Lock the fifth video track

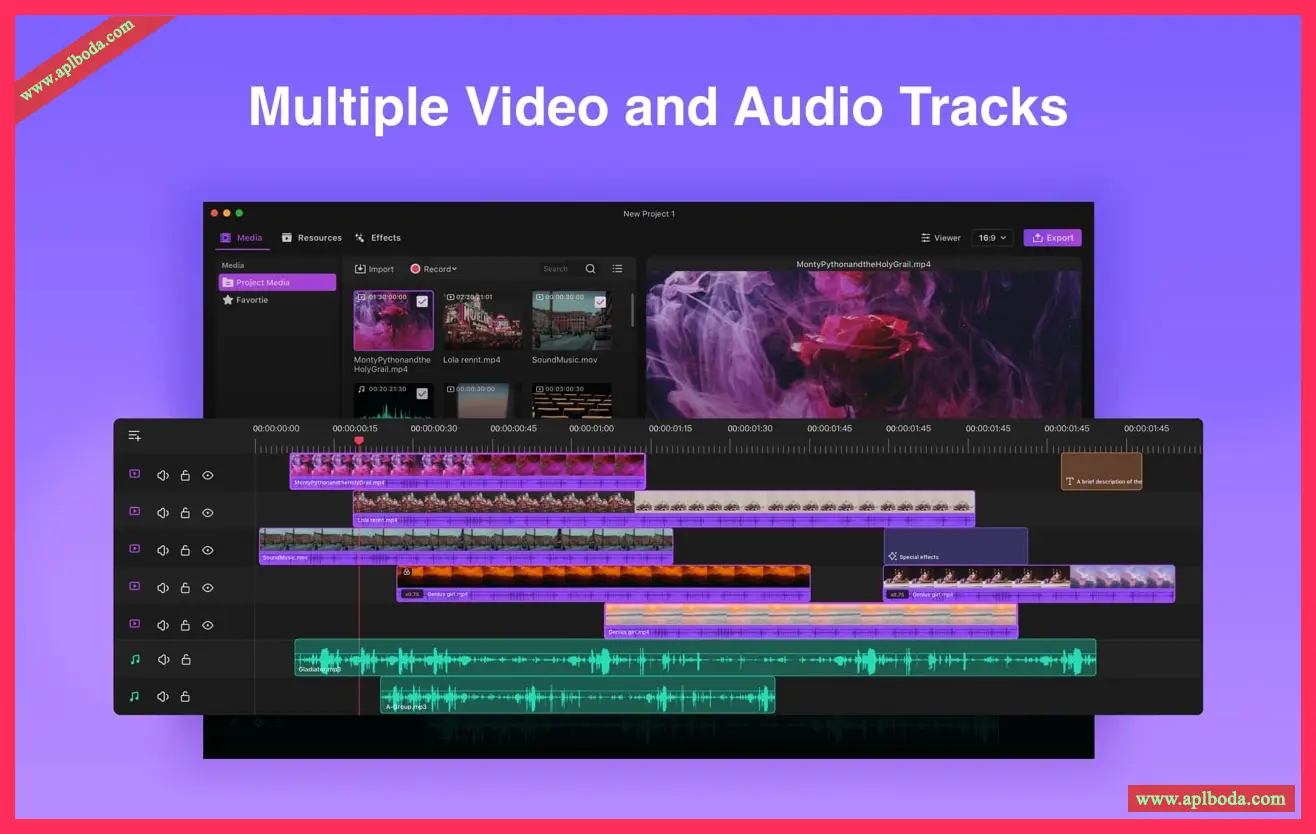point(185,625)
